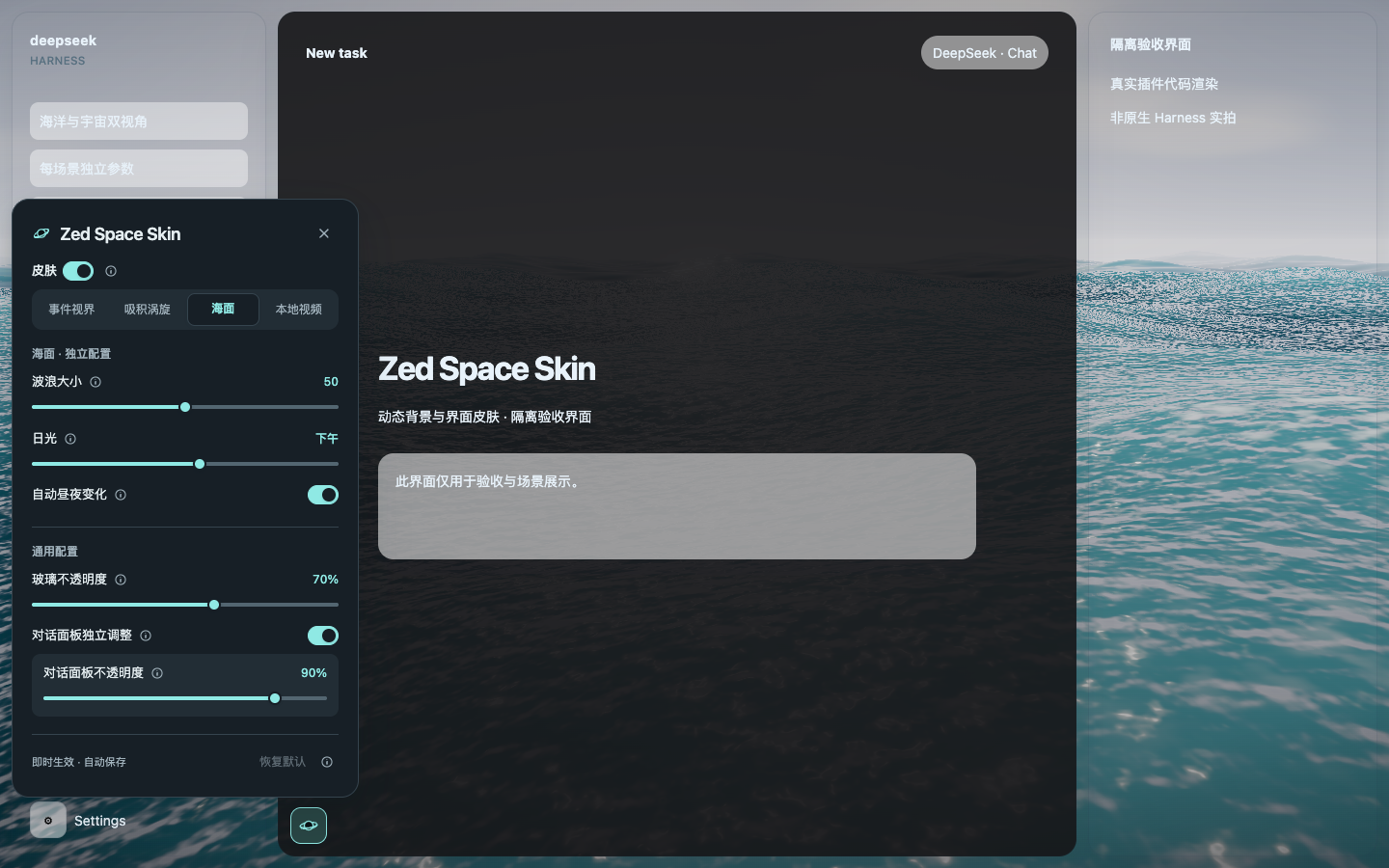Click the 日光 slider handle

click(x=200, y=464)
